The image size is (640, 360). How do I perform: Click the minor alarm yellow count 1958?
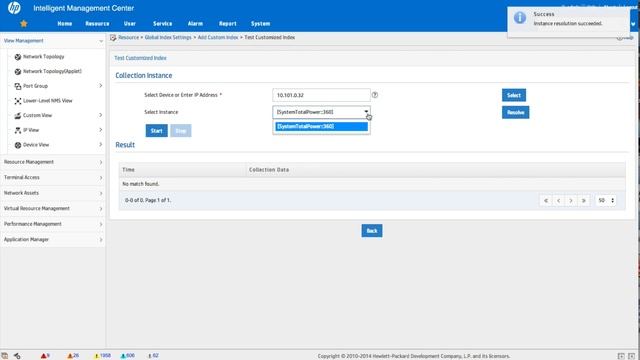tap(102, 356)
